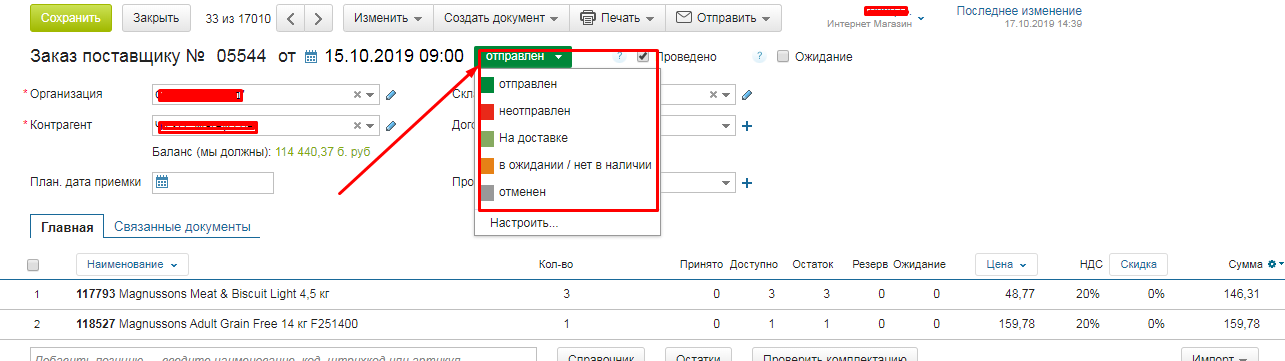Edit Контрагент with the pencil icon
Viewport: 1285px width, 361px height.
point(391,127)
